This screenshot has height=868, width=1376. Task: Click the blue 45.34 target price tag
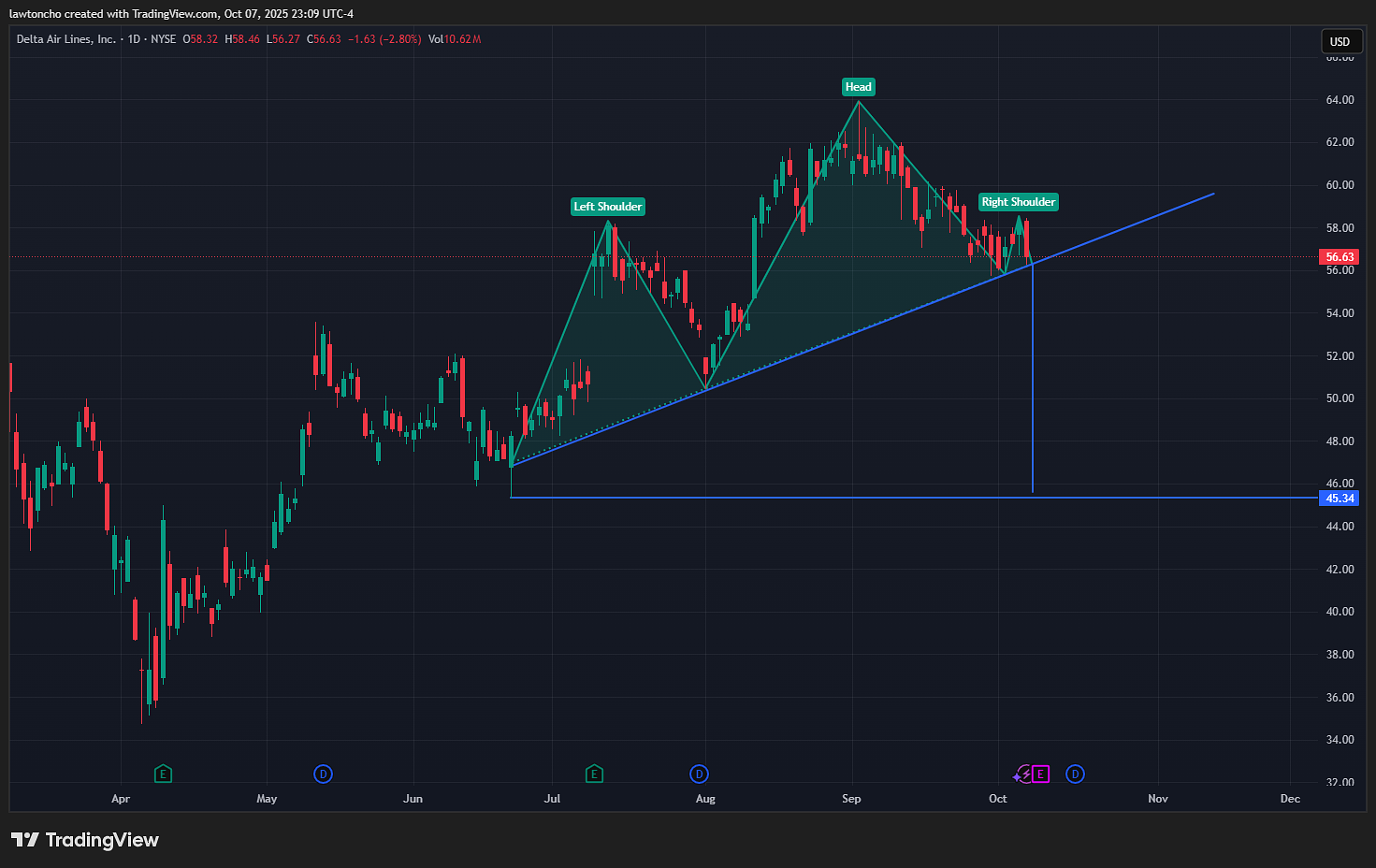point(1340,499)
